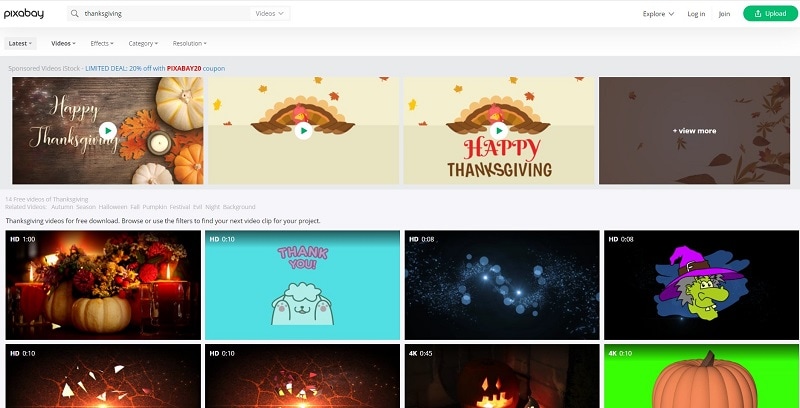Expand the Effects filter
This screenshot has width=800, height=408.
[x=102, y=43]
